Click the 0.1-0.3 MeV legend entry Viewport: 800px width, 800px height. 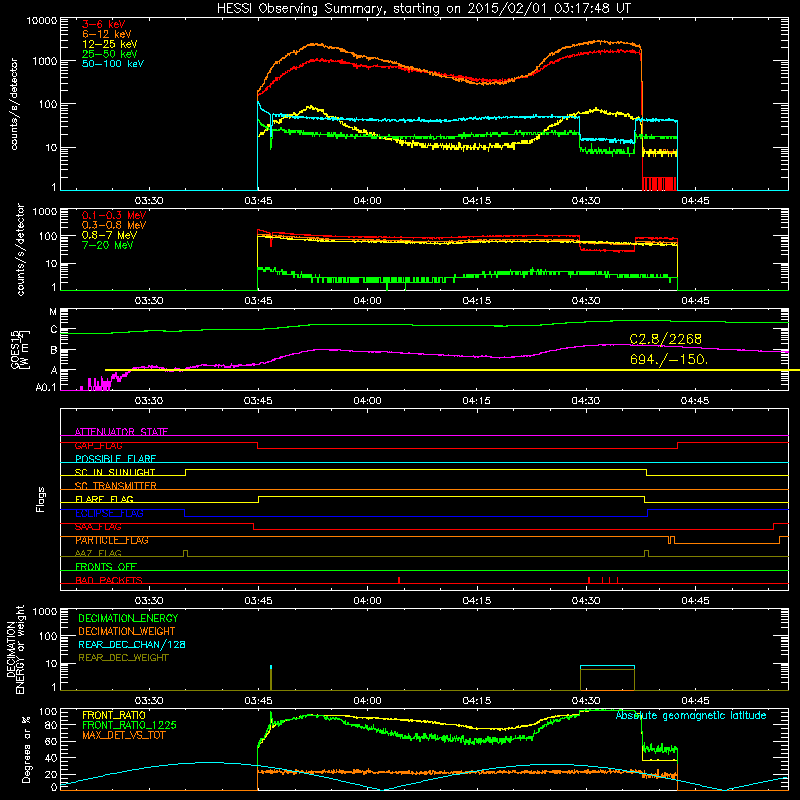pyautogui.click(x=114, y=215)
